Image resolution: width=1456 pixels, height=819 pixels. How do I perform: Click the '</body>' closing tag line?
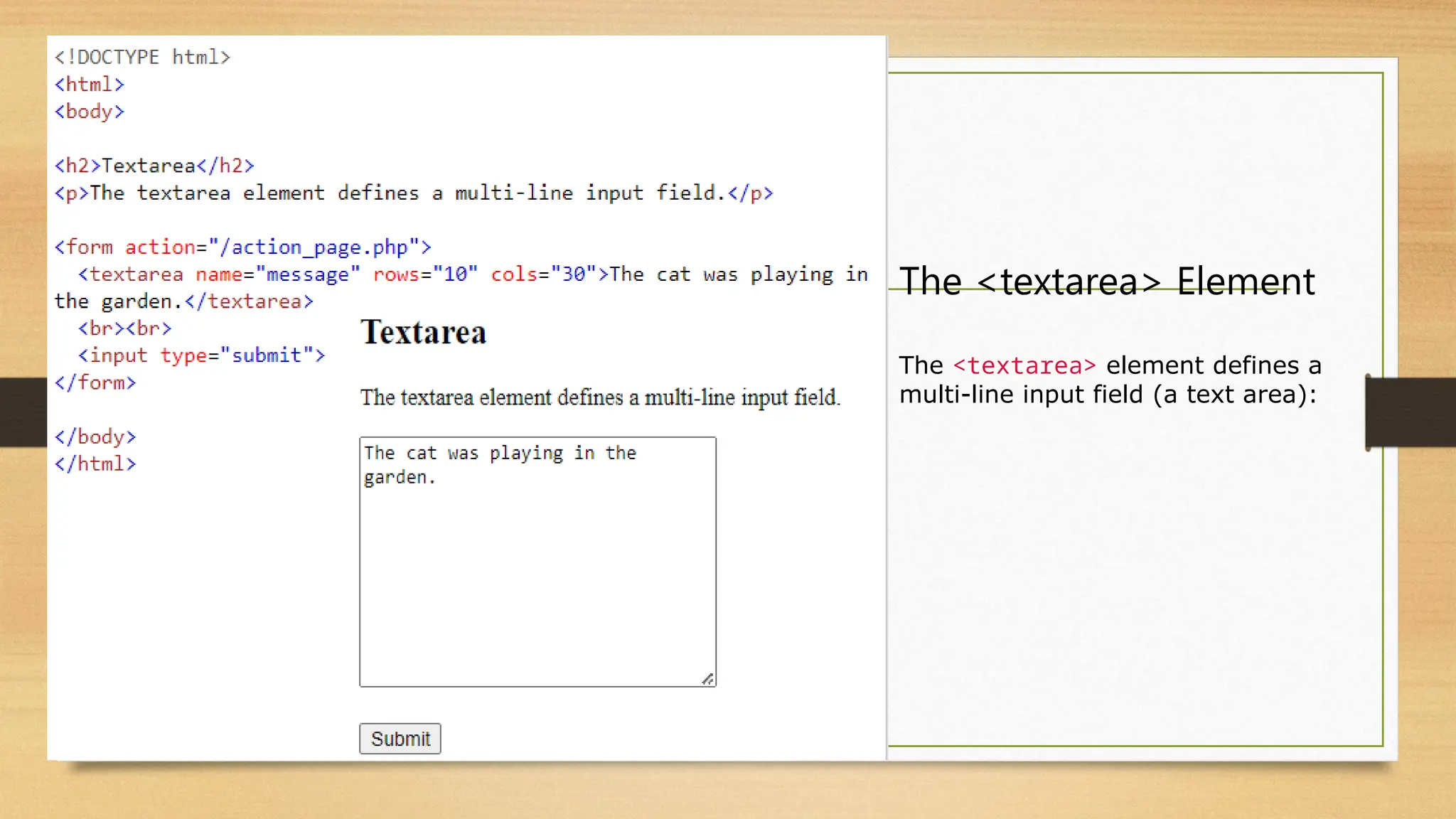click(95, 437)
